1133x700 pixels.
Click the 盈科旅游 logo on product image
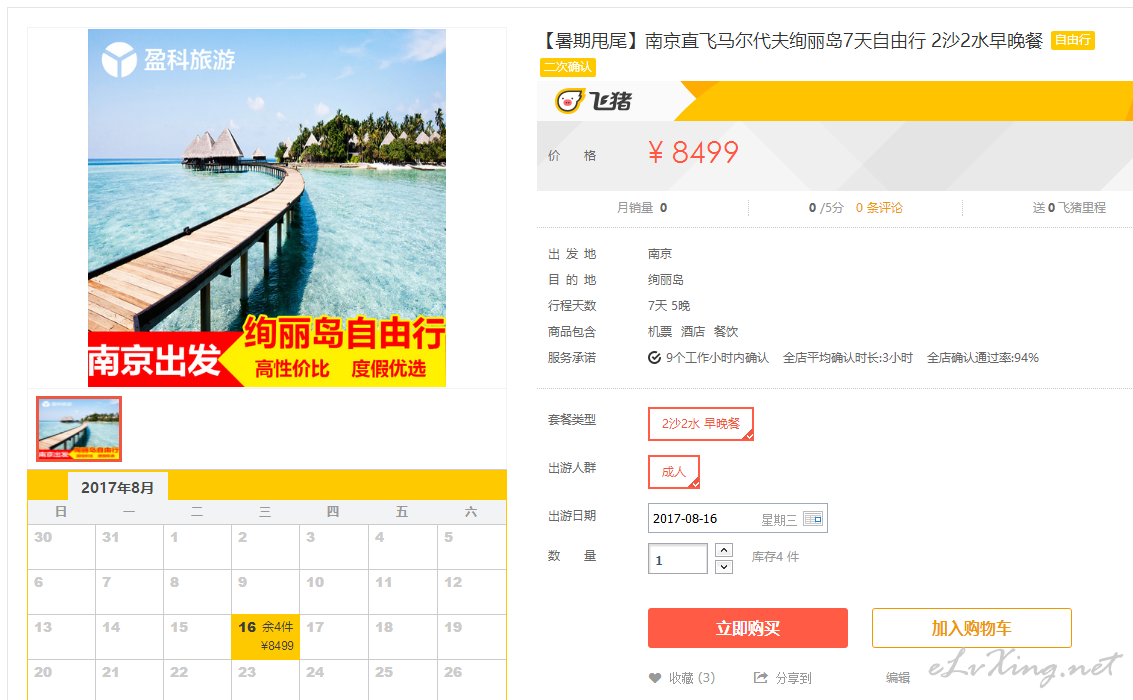[168, 59]
